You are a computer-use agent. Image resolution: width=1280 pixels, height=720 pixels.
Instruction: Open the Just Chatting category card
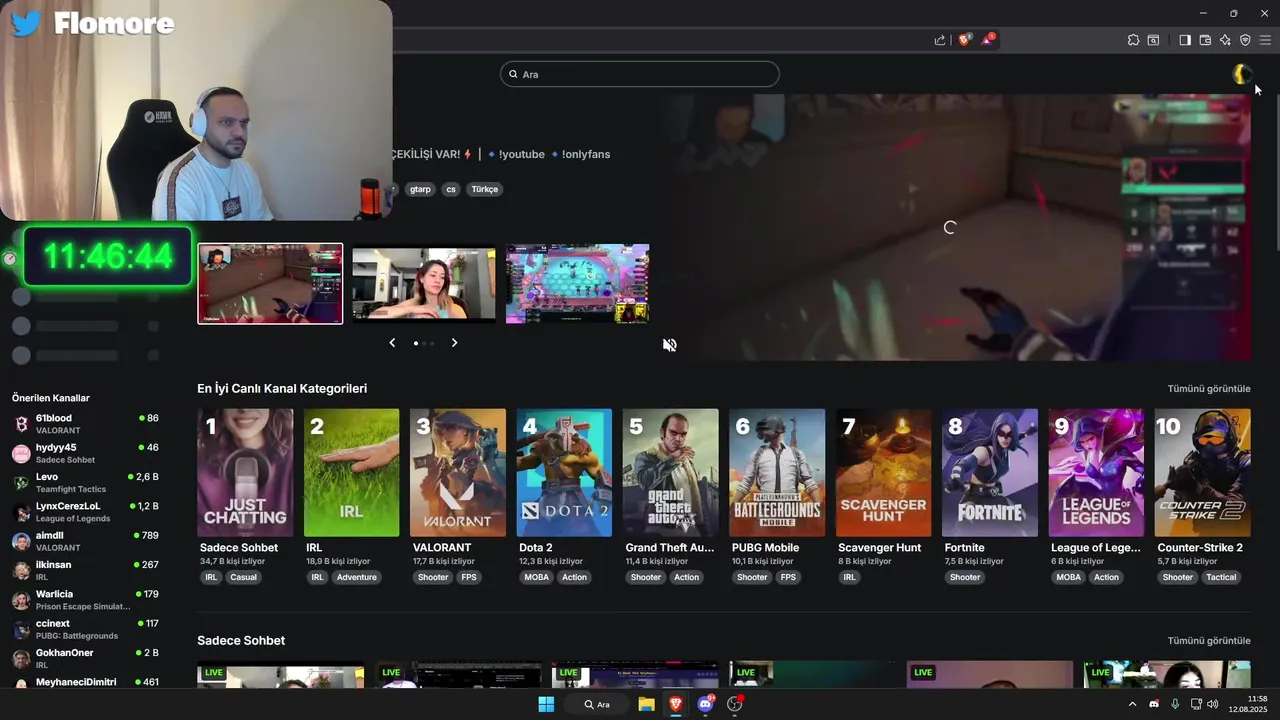click(245, 472)
